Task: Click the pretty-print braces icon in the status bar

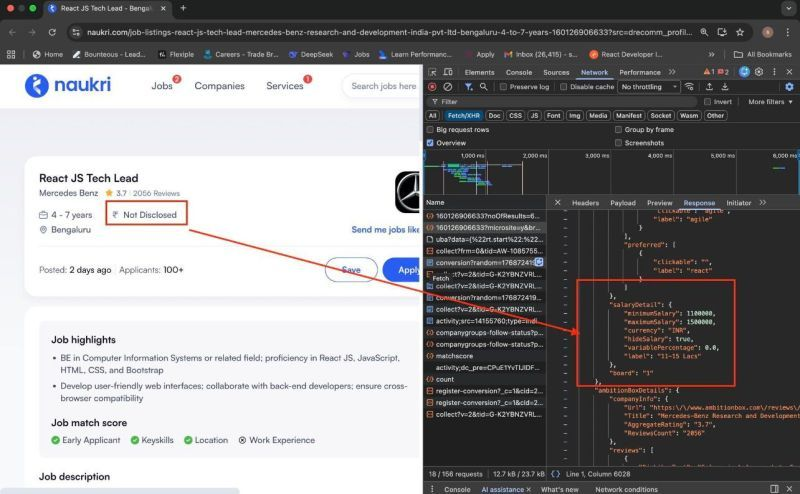Action: coord(556,474)
